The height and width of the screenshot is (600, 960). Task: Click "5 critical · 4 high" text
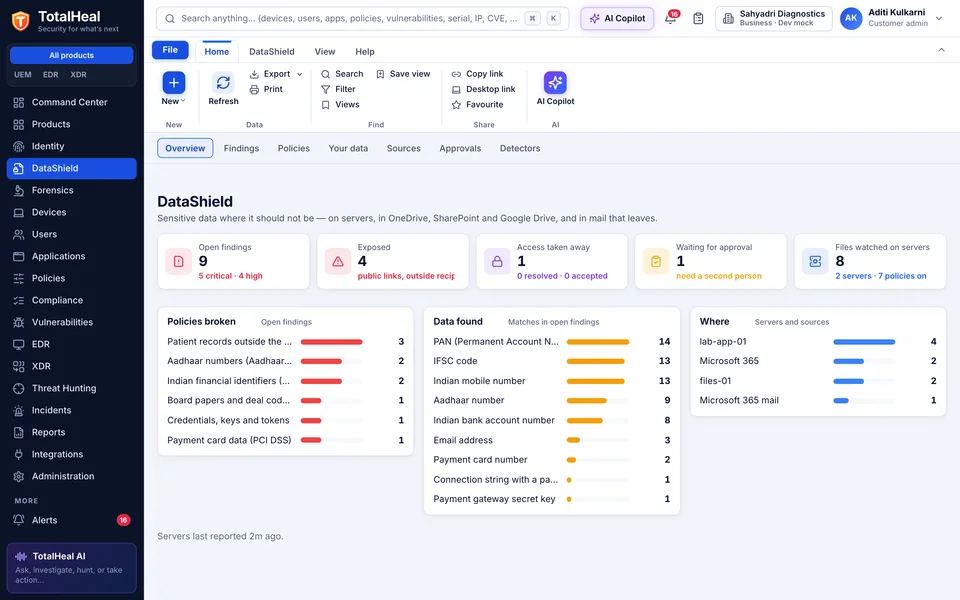[230, 276]
